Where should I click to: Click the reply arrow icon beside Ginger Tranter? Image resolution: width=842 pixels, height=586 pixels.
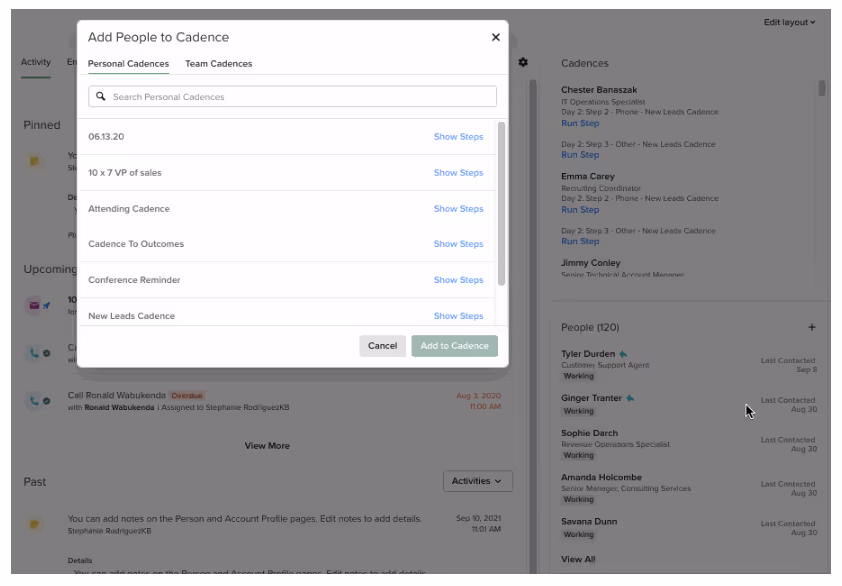coord(630,398)
